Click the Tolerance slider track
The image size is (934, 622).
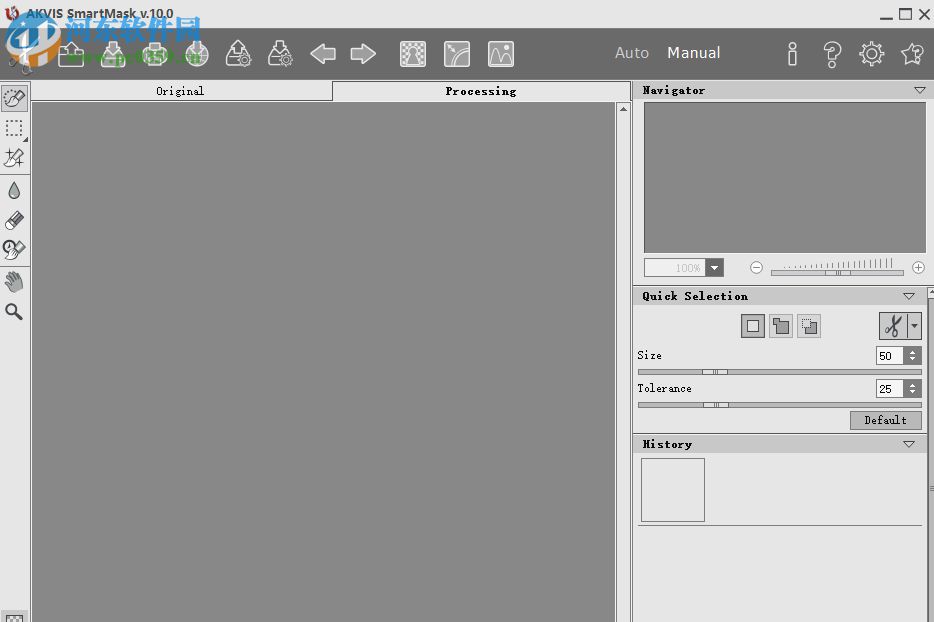pyautogui.click(x=780, y=405)
